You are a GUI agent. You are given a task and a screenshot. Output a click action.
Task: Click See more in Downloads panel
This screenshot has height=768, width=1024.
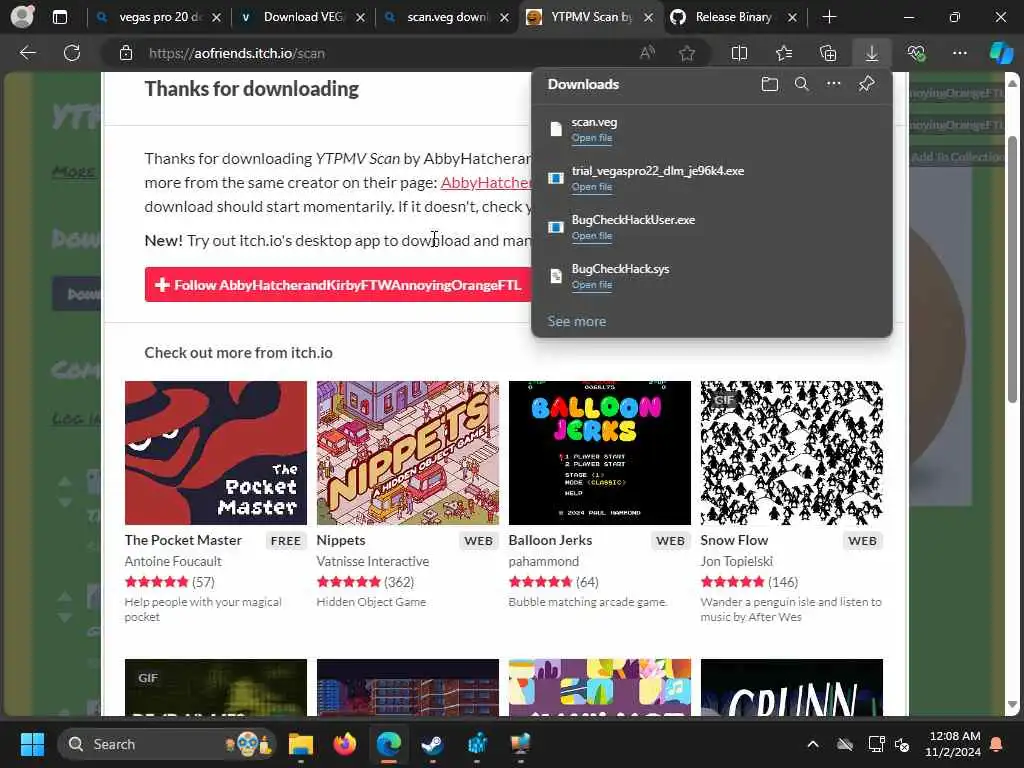tap(577, 321)
